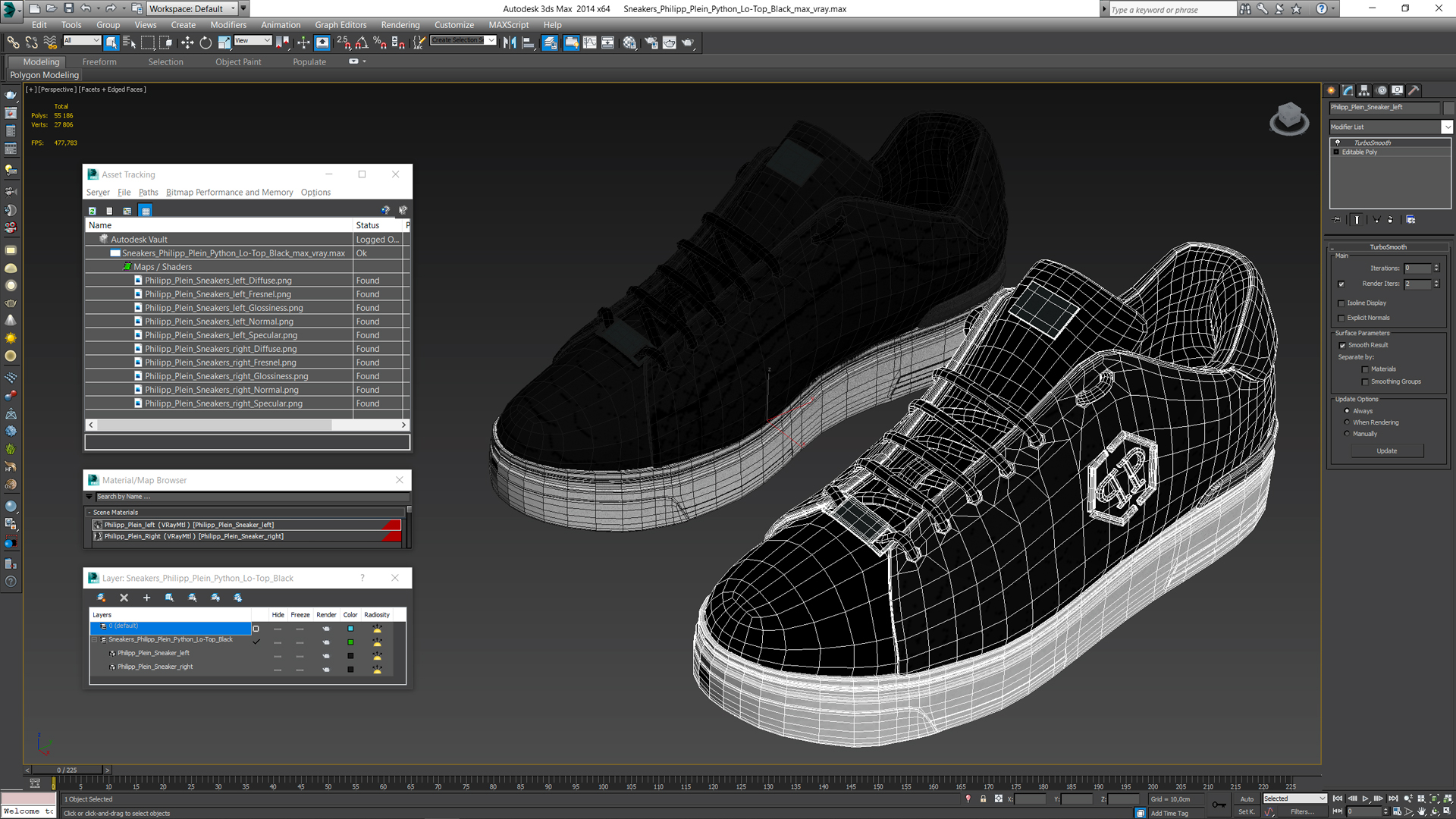Open the Workspace Default dropdown
Viewport: 1456px width, 819px height.
coord(233,9)
